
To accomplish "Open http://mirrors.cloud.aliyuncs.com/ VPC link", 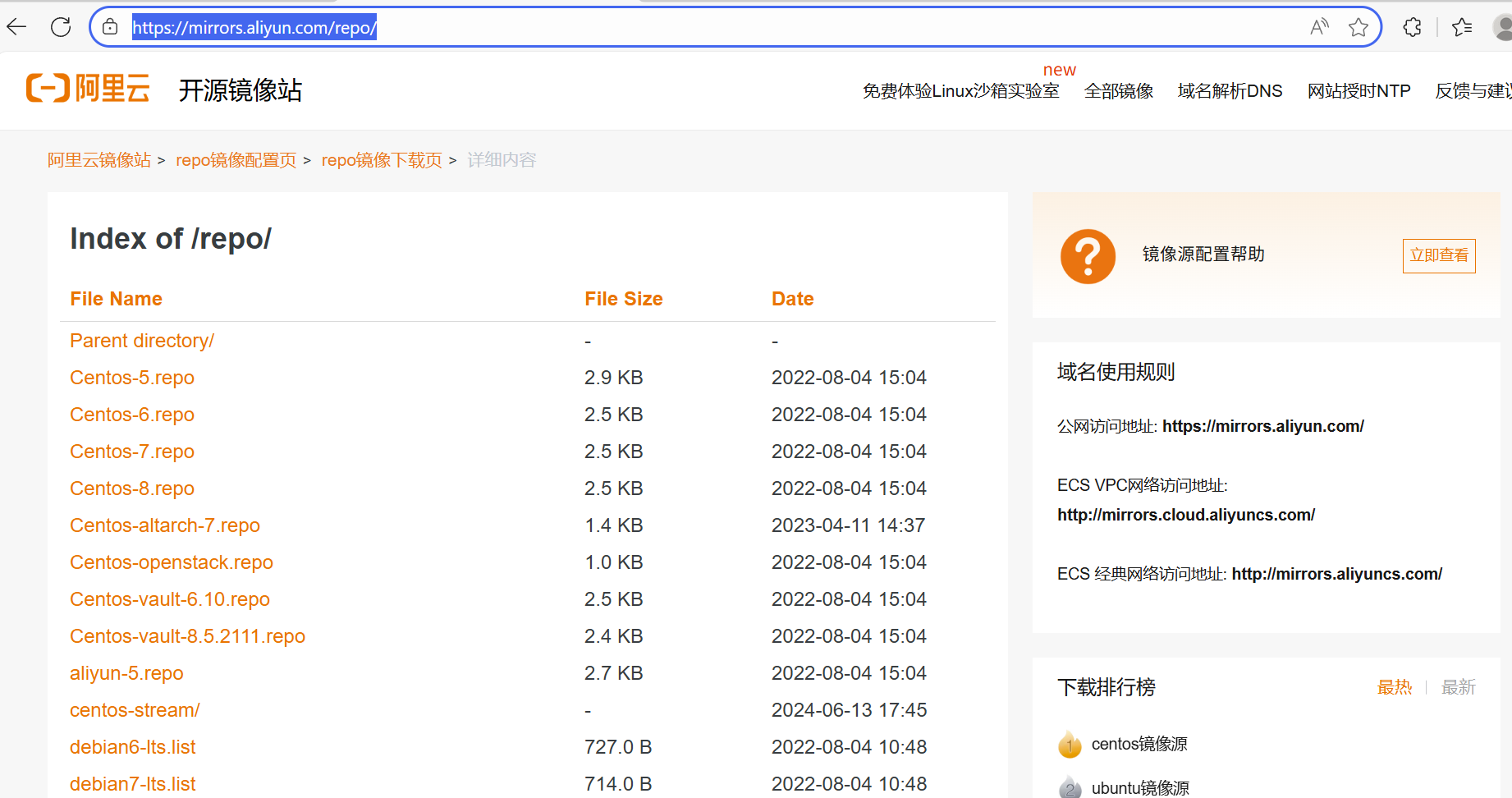I will pyautogui.click(x=1186, y=515).
